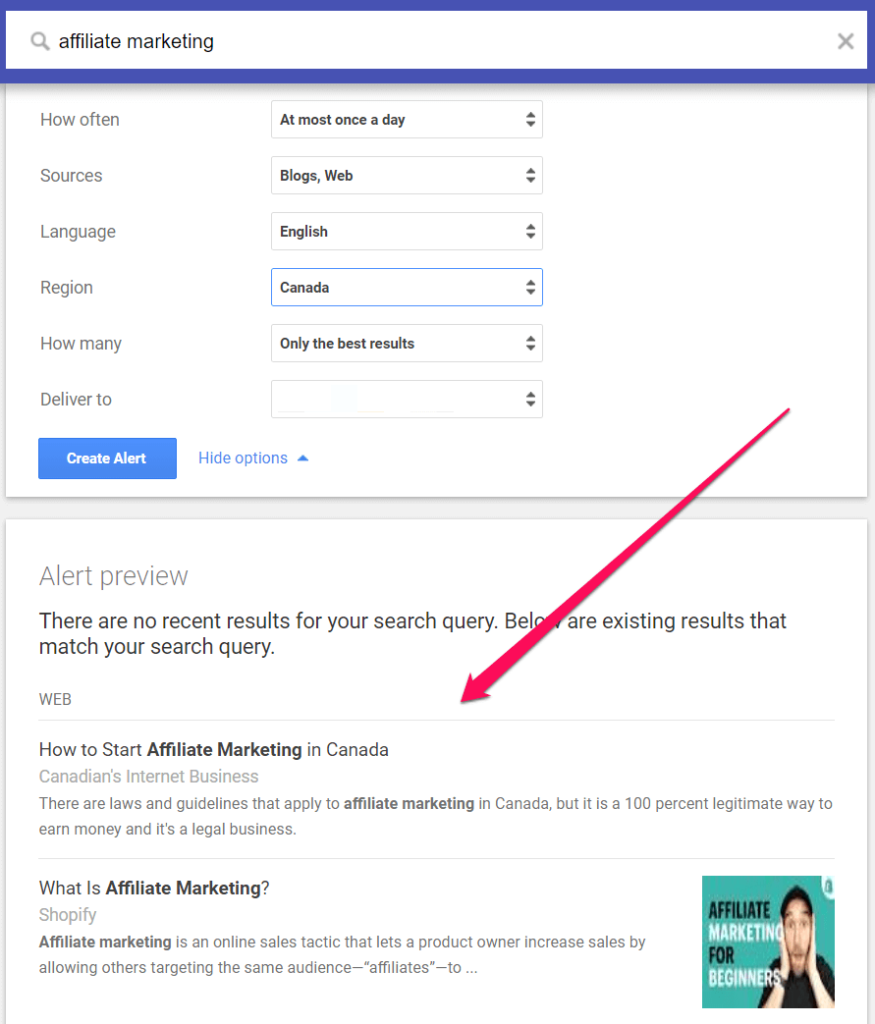
Task: Open the How many results dropdown
Action: (406, 344)
